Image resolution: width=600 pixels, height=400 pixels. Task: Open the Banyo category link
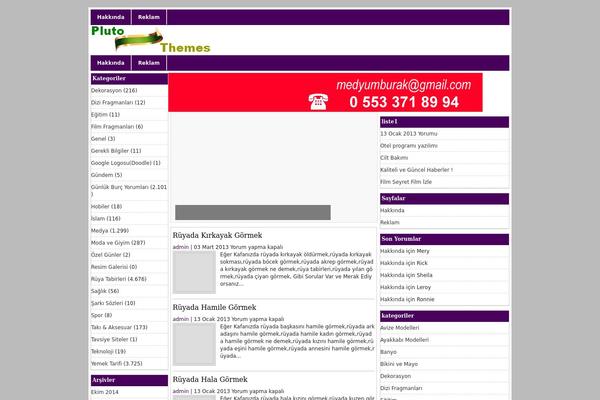[388, 352]
